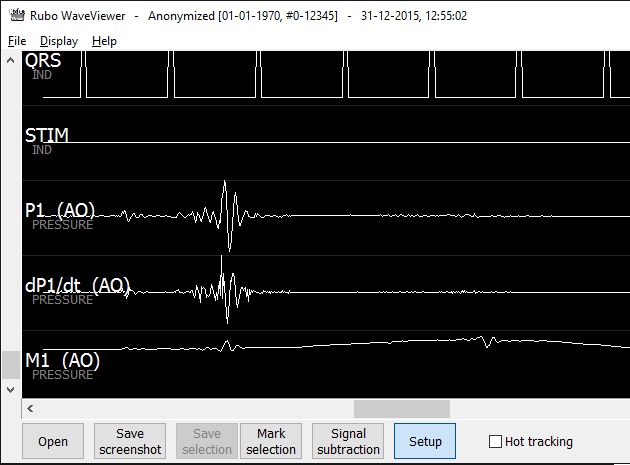Click Save screenshot button
This screenshot has height=465, width=630.
130,441
